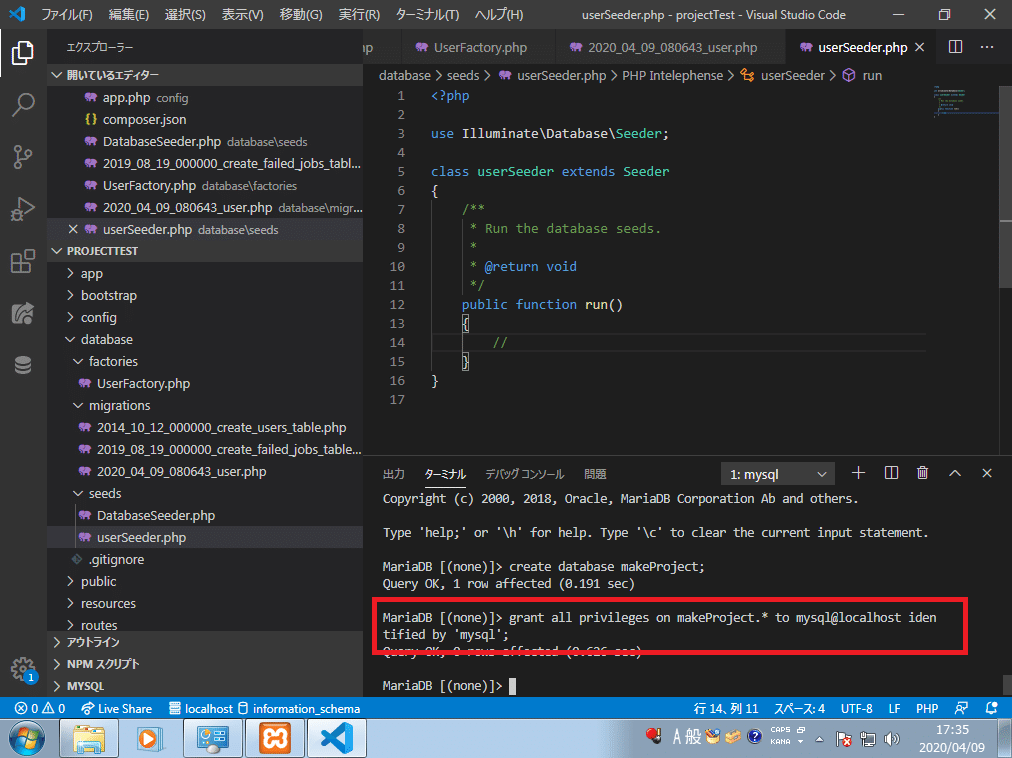This screenshot has height=758, width=1012.
Task: Open the Search view icon
Action: 23,105
